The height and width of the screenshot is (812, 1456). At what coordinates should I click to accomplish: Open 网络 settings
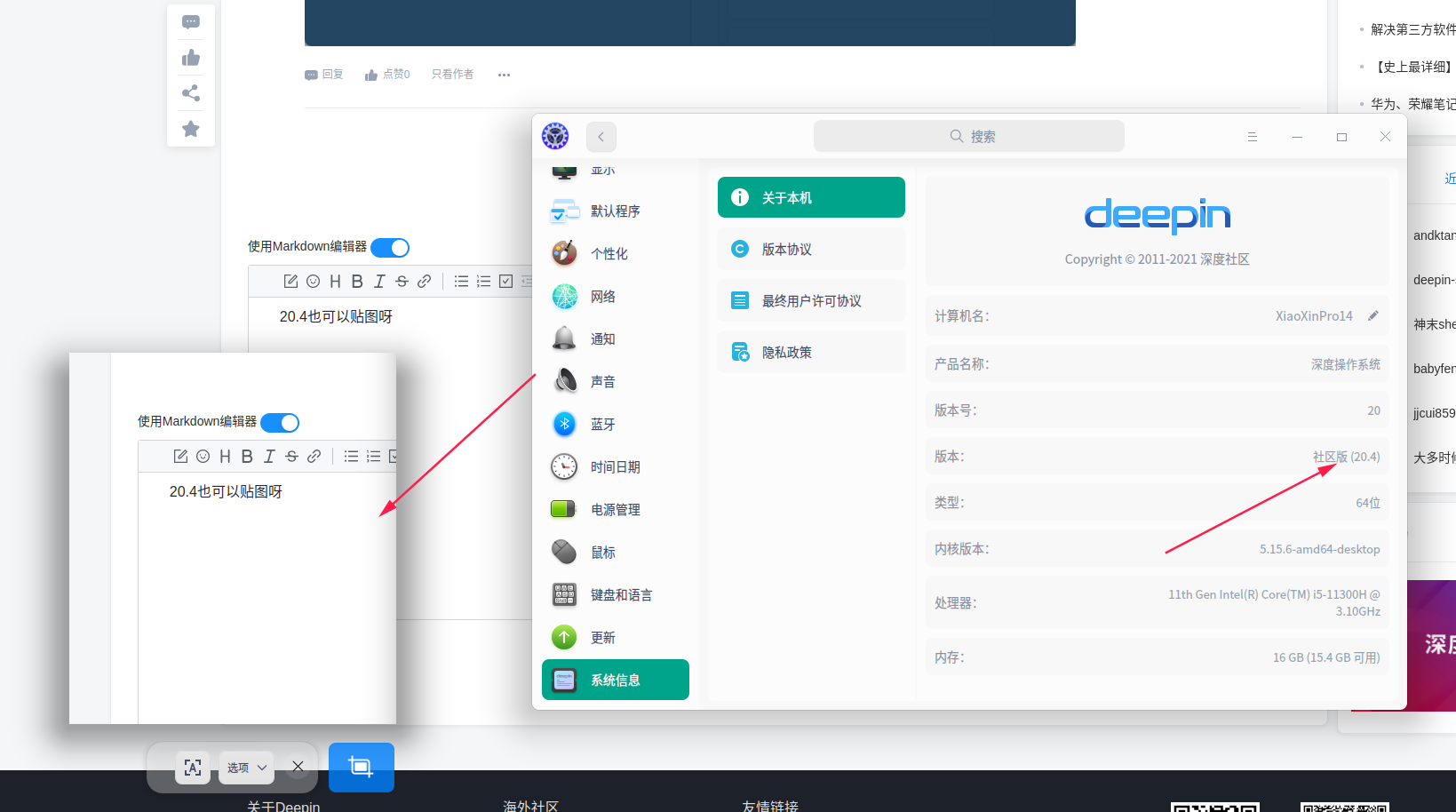coord(616,297)
